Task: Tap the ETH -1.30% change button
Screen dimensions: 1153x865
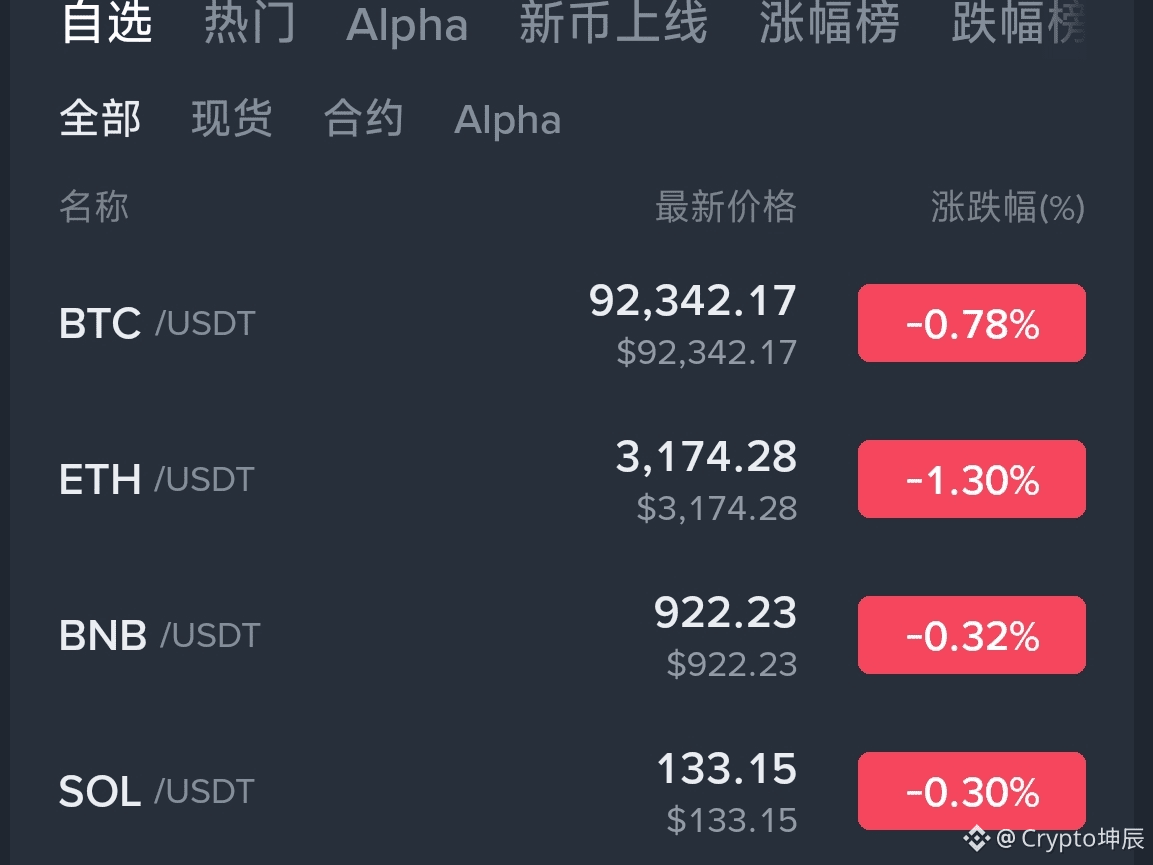Action: [x=971, y=478]
